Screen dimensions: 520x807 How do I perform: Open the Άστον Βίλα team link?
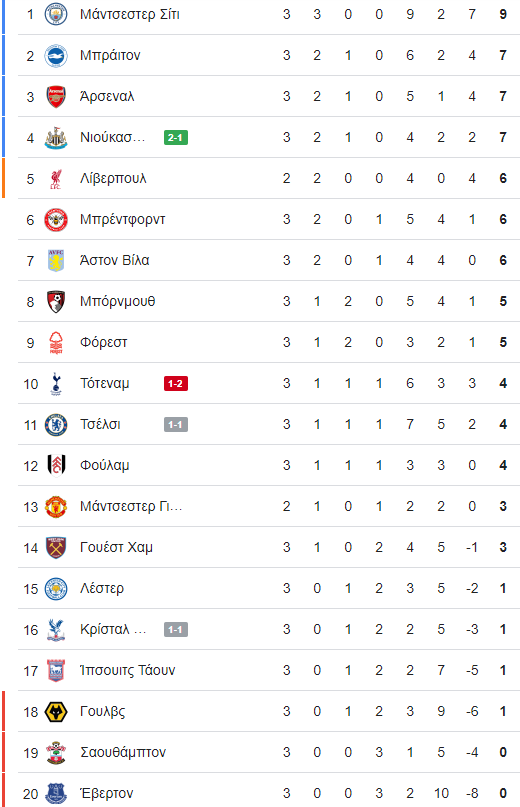pos(114,260)
